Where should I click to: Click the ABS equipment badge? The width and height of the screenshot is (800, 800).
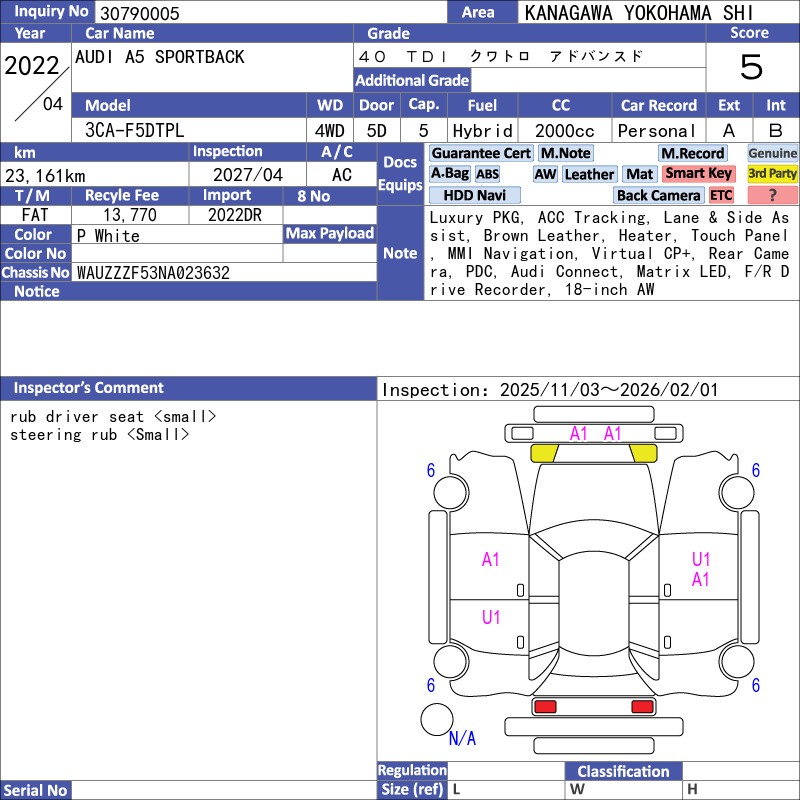487,174
